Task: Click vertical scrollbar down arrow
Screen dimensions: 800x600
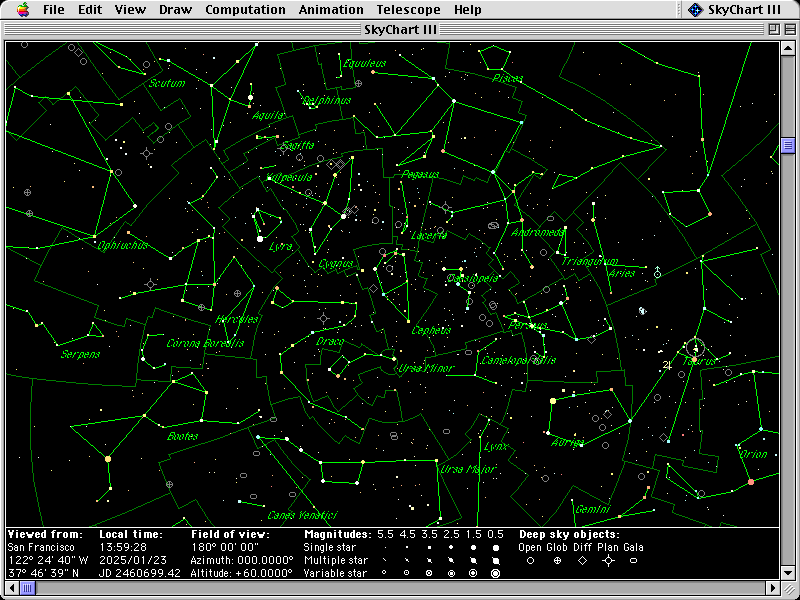Action: tap(788, 572)
